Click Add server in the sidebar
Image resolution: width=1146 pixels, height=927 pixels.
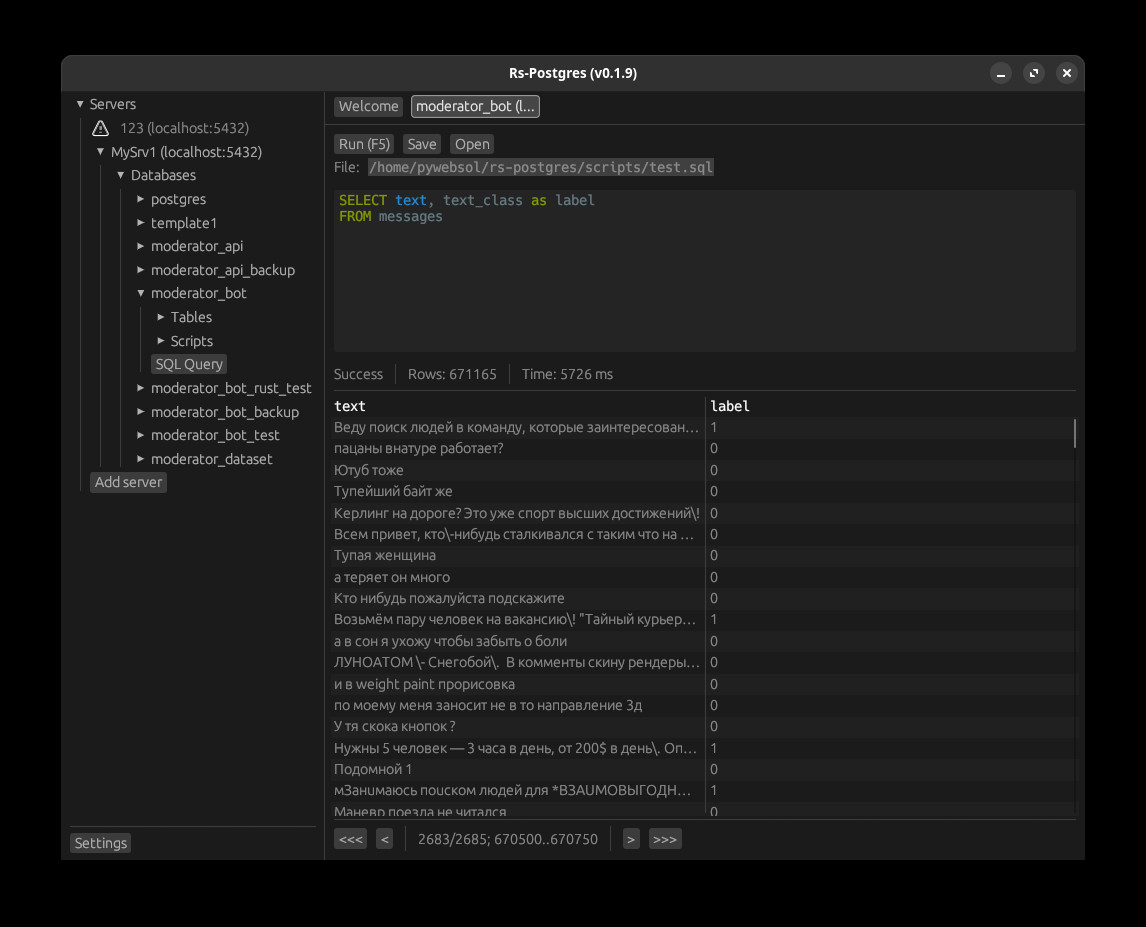tap(128, 482)
